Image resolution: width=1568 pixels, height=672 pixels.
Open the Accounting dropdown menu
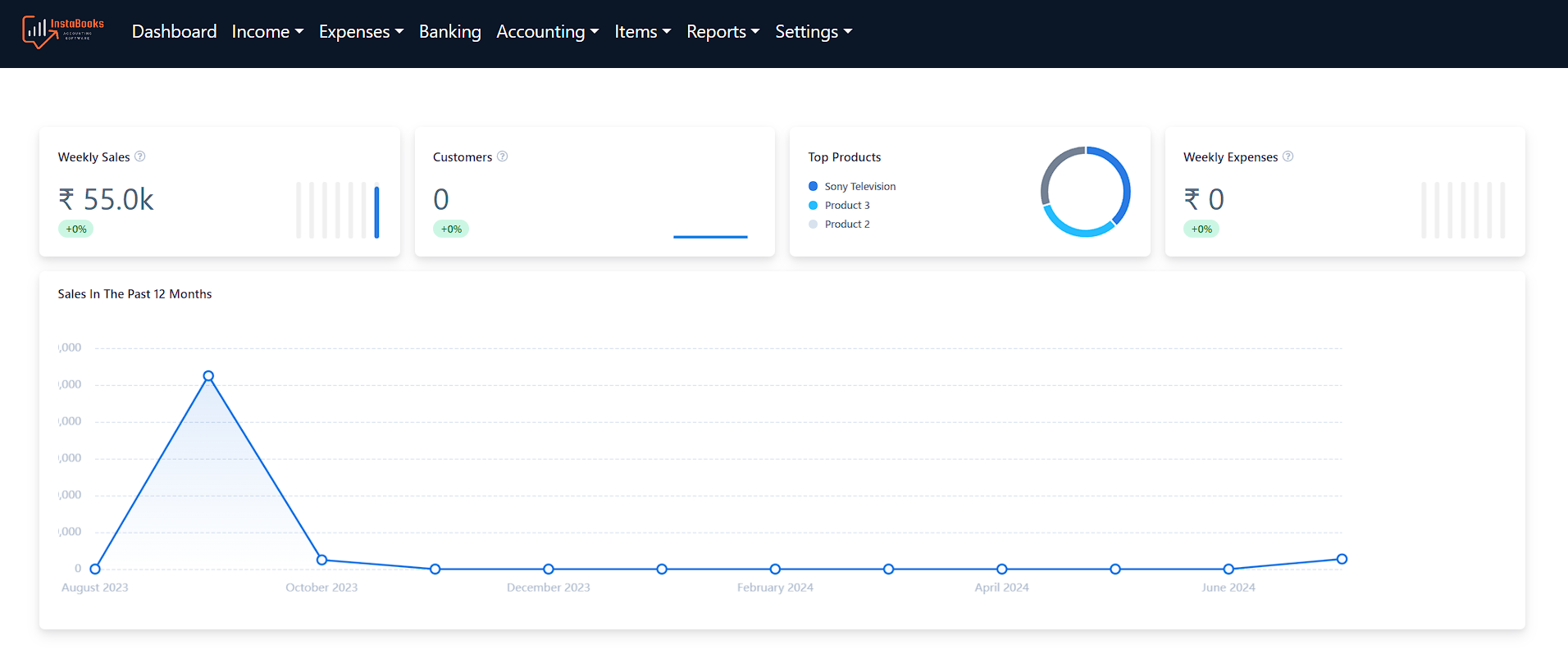[547, 32]
